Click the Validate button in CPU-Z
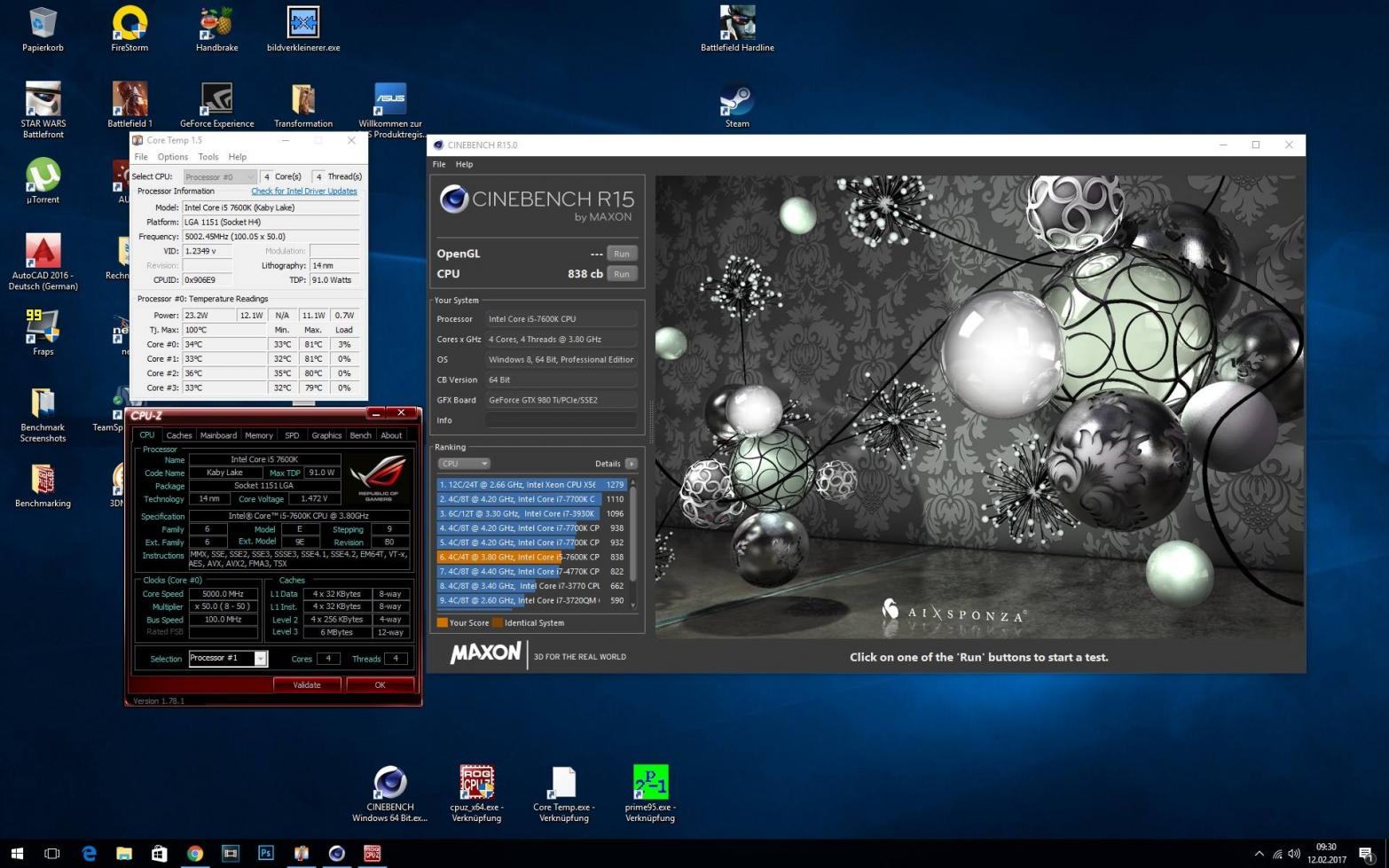This screenshot has height=868, width=1389. [x=307, y=684]
